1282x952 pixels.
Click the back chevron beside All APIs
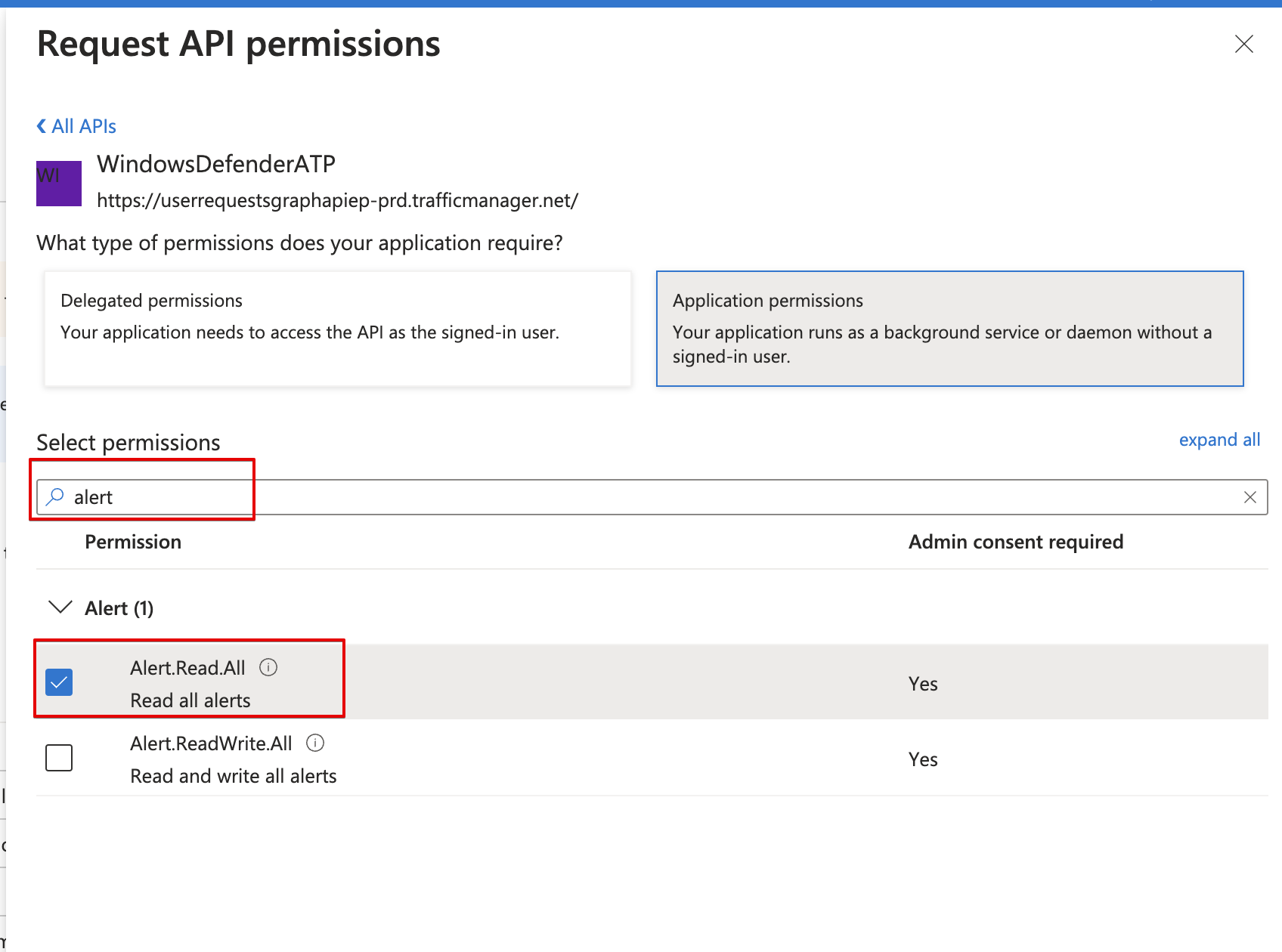[x=41, y=125]
